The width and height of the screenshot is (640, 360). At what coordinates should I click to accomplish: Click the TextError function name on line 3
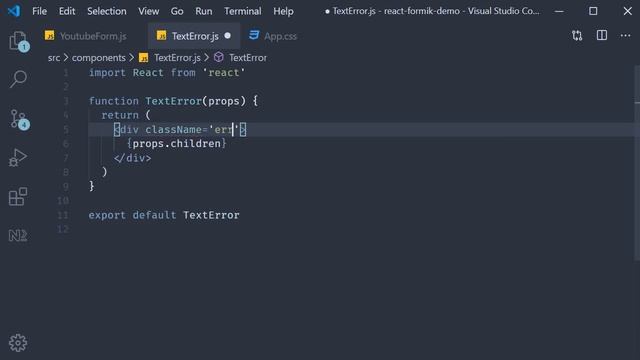click(173, 101)
